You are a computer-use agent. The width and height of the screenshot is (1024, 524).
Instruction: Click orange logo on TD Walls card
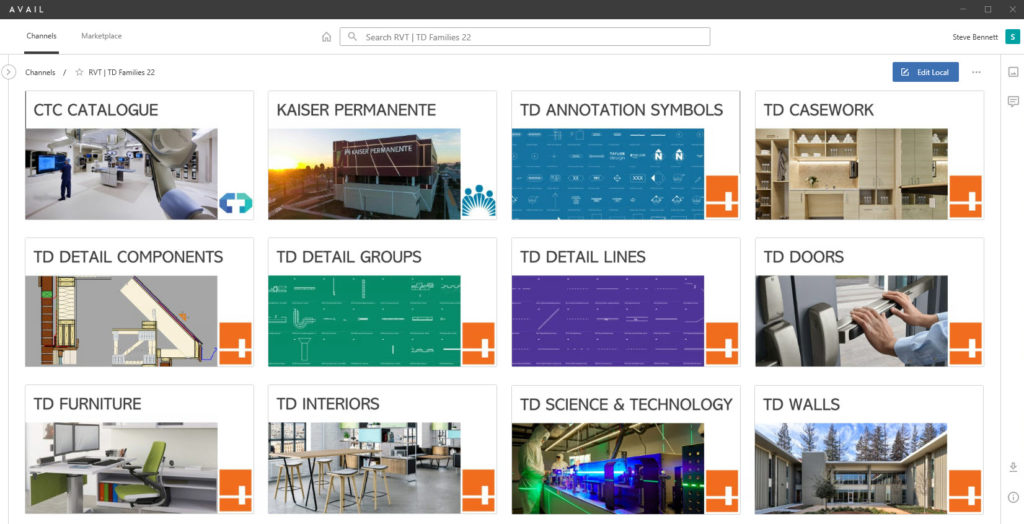coord(966,491)
